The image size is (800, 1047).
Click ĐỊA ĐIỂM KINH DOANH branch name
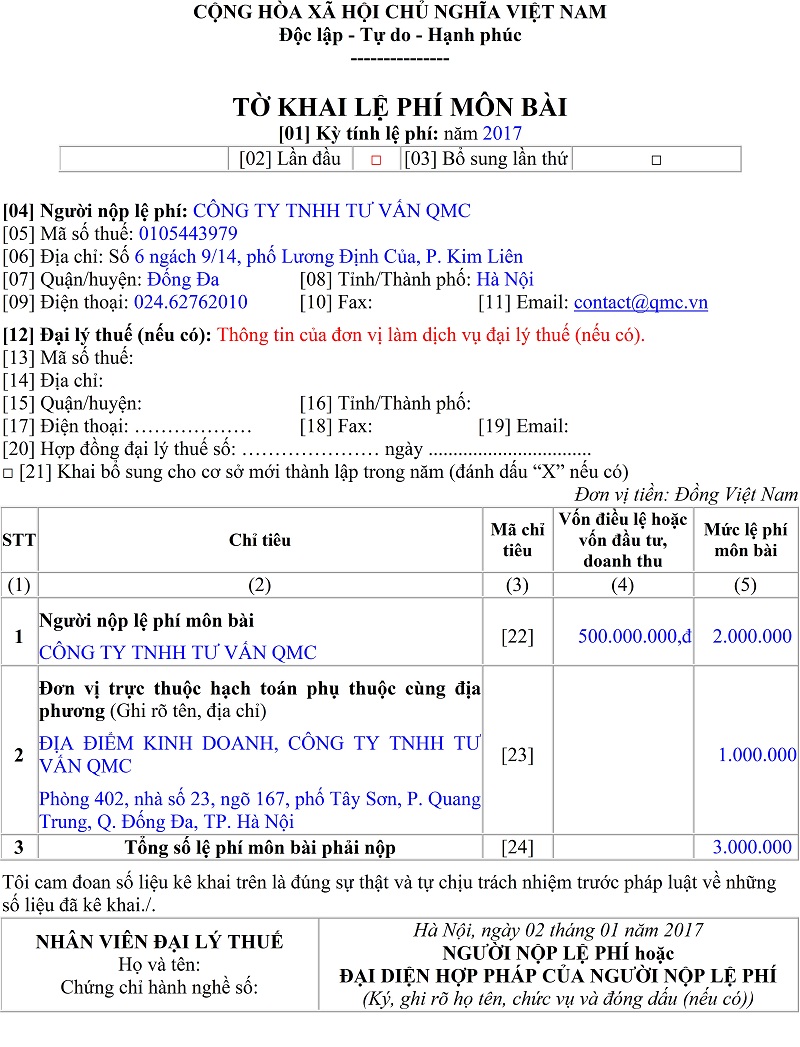260,755
